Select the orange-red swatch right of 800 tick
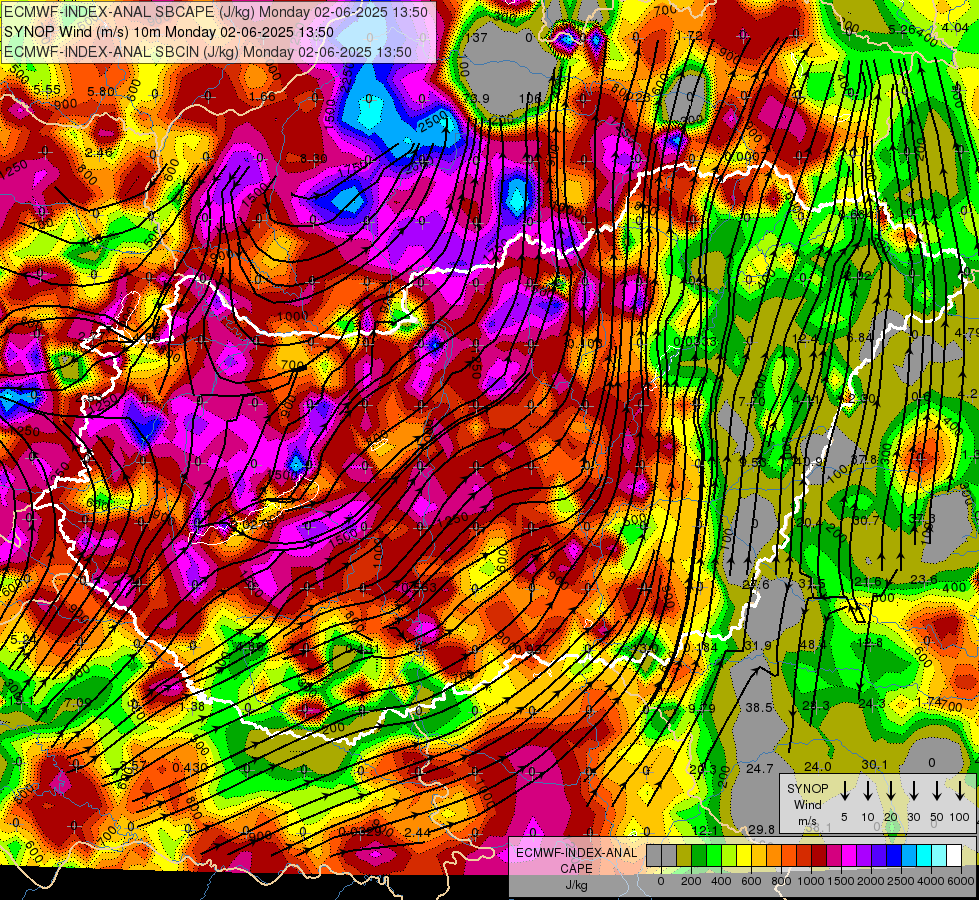 click(x=789, y=855)
